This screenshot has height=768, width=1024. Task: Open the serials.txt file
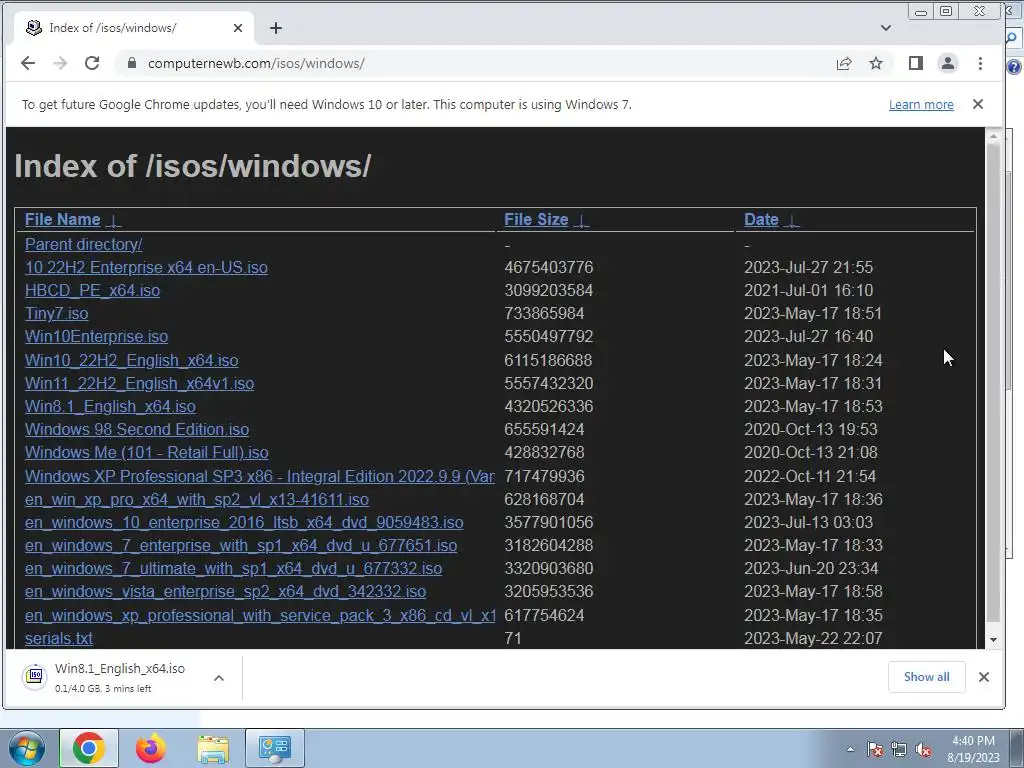pos(59,638)
